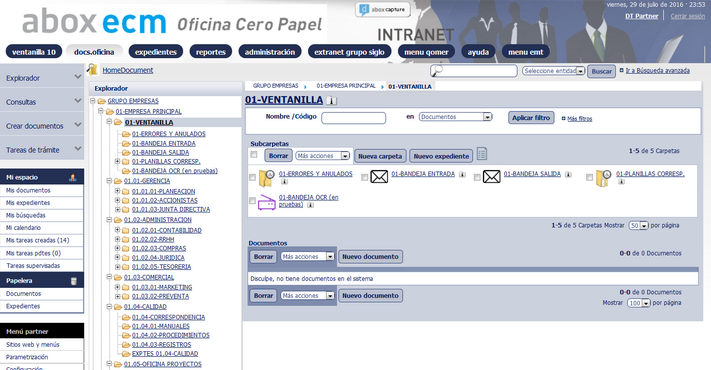The height and width of the screenshot is (370, 711).
Task: Check the 01-BANDEJA SALIDA checkbox
Action: click(x=477, y=177)
